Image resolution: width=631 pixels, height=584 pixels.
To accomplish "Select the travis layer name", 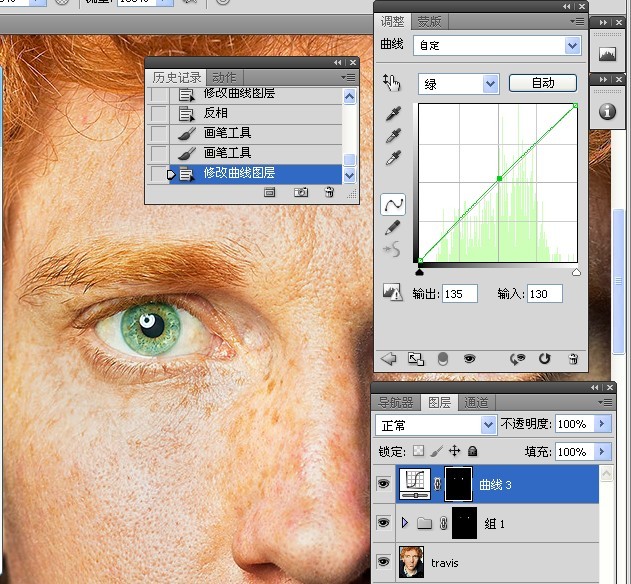I will (445, 562).
